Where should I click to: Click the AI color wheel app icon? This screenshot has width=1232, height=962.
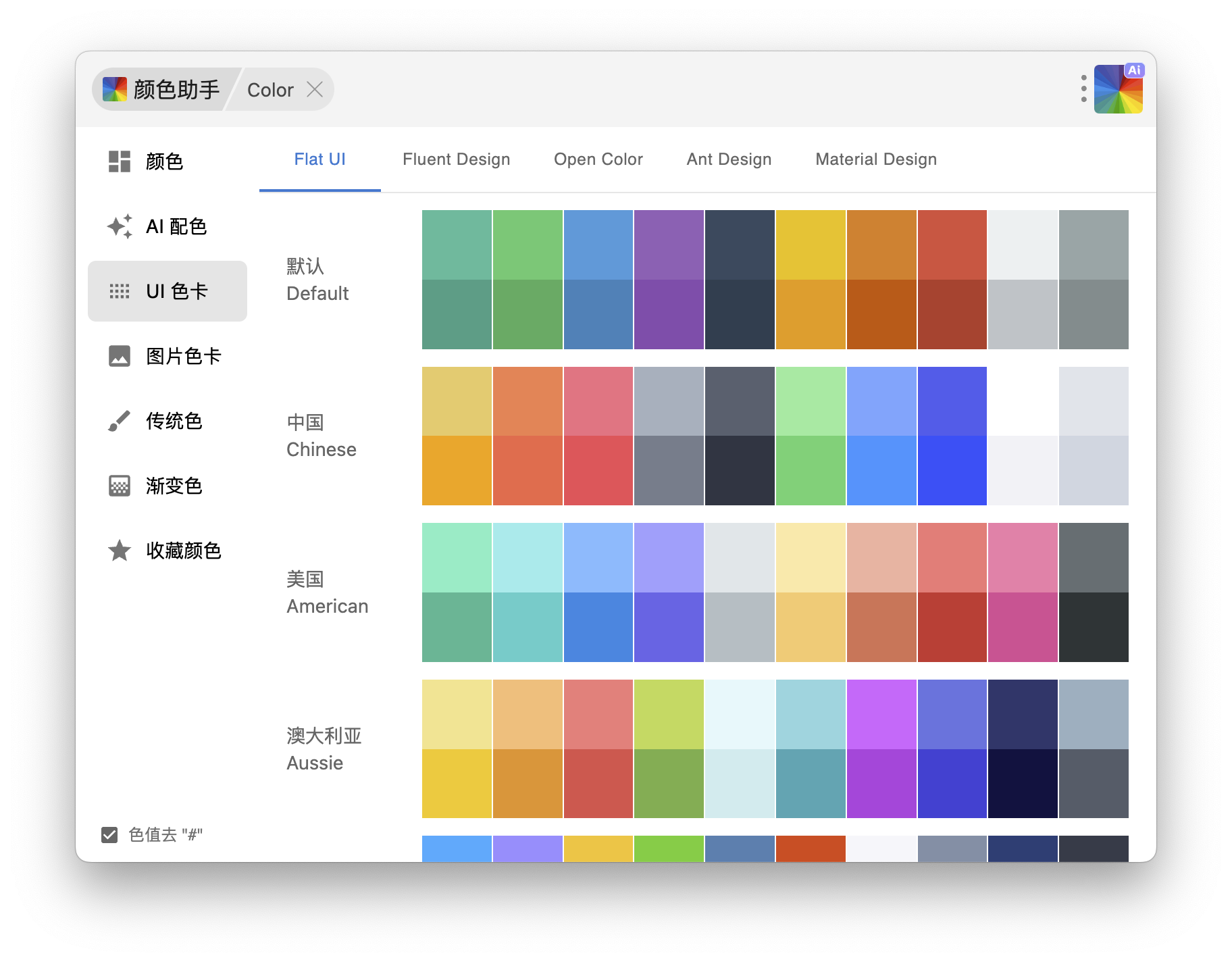click(x=1119, y=88)
